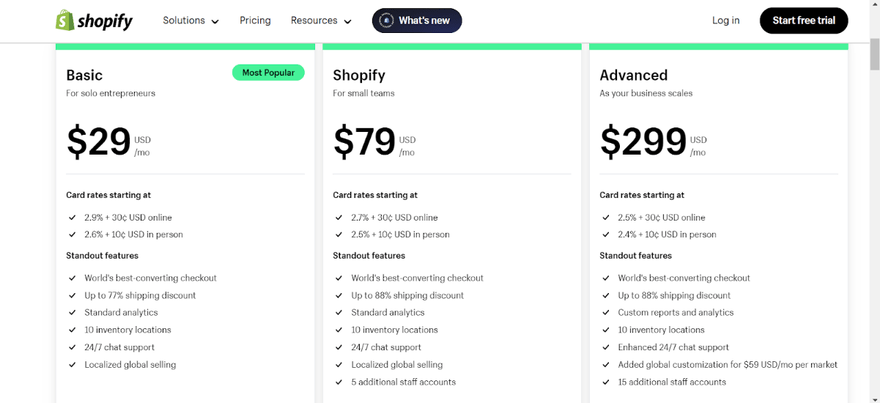Click the $29 price
Image resolution: width=880 pixels, height=403 pixels.
tap(99, 141)
